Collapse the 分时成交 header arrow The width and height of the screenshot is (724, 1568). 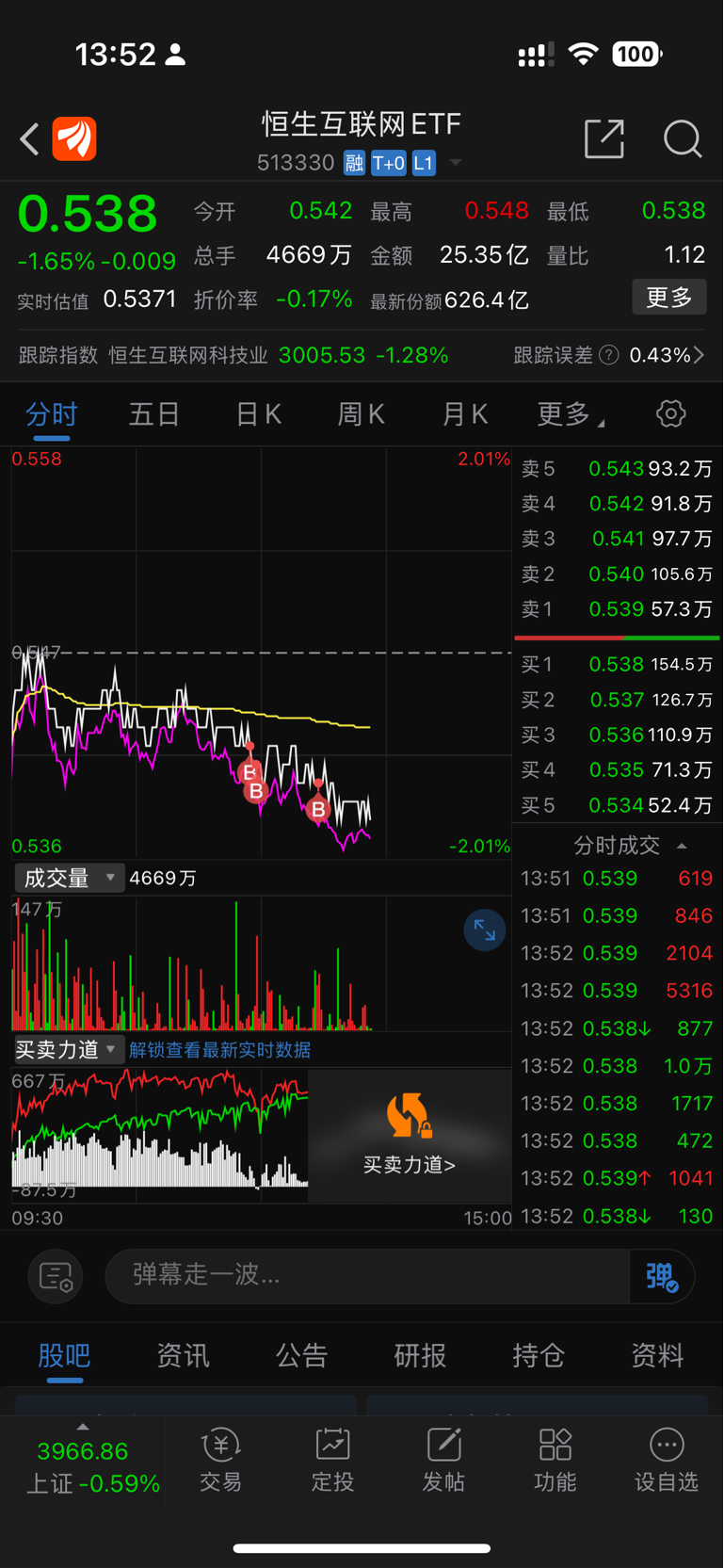tap(682, 846)
